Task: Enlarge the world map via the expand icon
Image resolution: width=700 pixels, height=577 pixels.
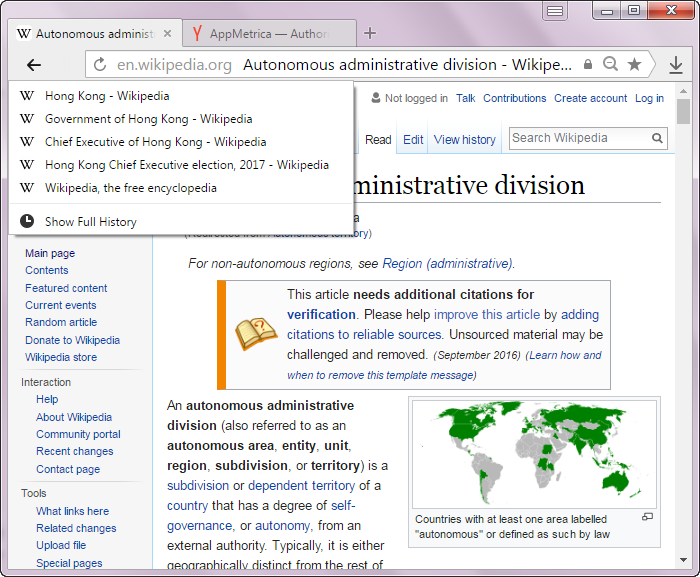Action: click(x=647, y=517)
